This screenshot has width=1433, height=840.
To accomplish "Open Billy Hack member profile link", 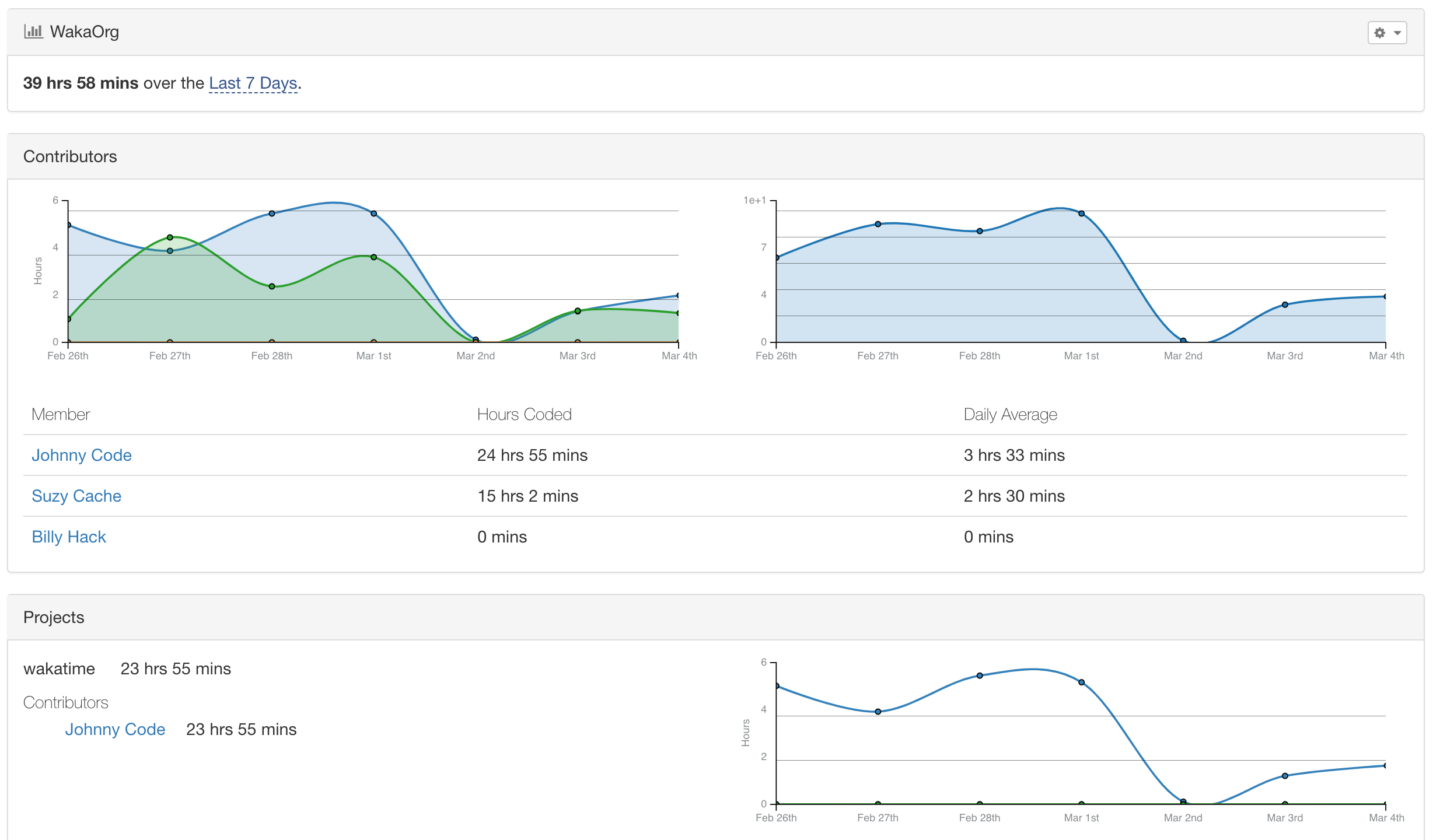I will [69, 537].
